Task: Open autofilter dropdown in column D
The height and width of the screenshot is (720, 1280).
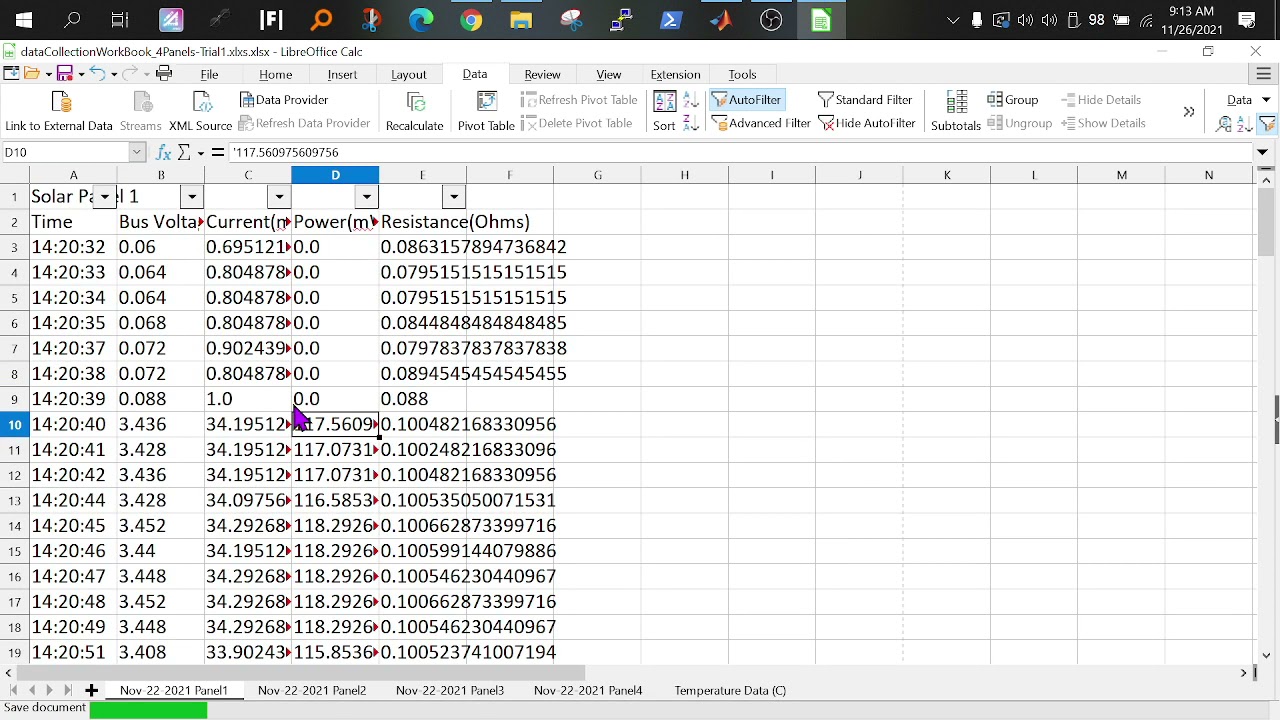Action: pos(367,197)
